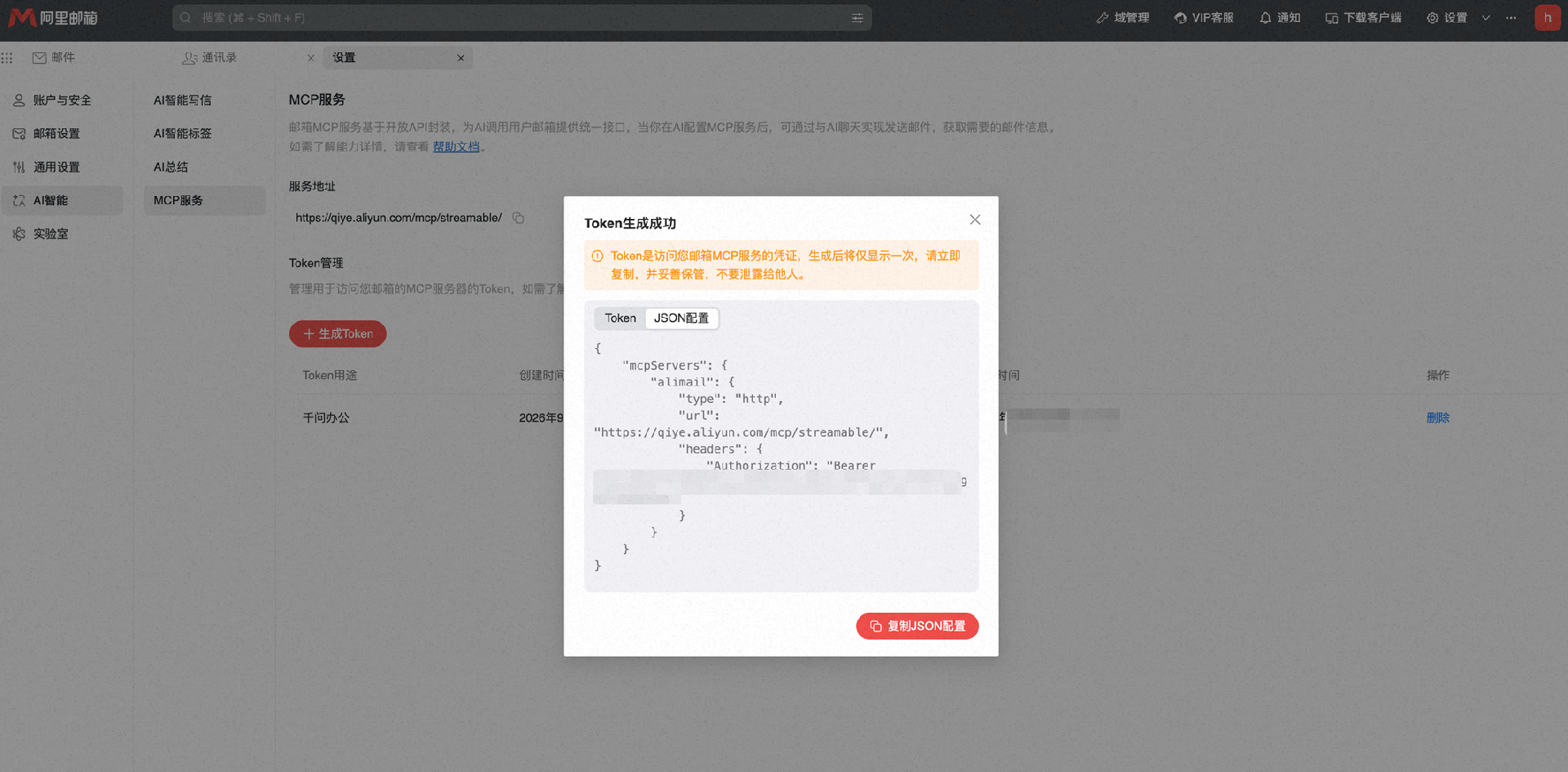Open 邮箱设置 settings section
The width and height of the screenshot is (1568, 772).
coord(62,134)
